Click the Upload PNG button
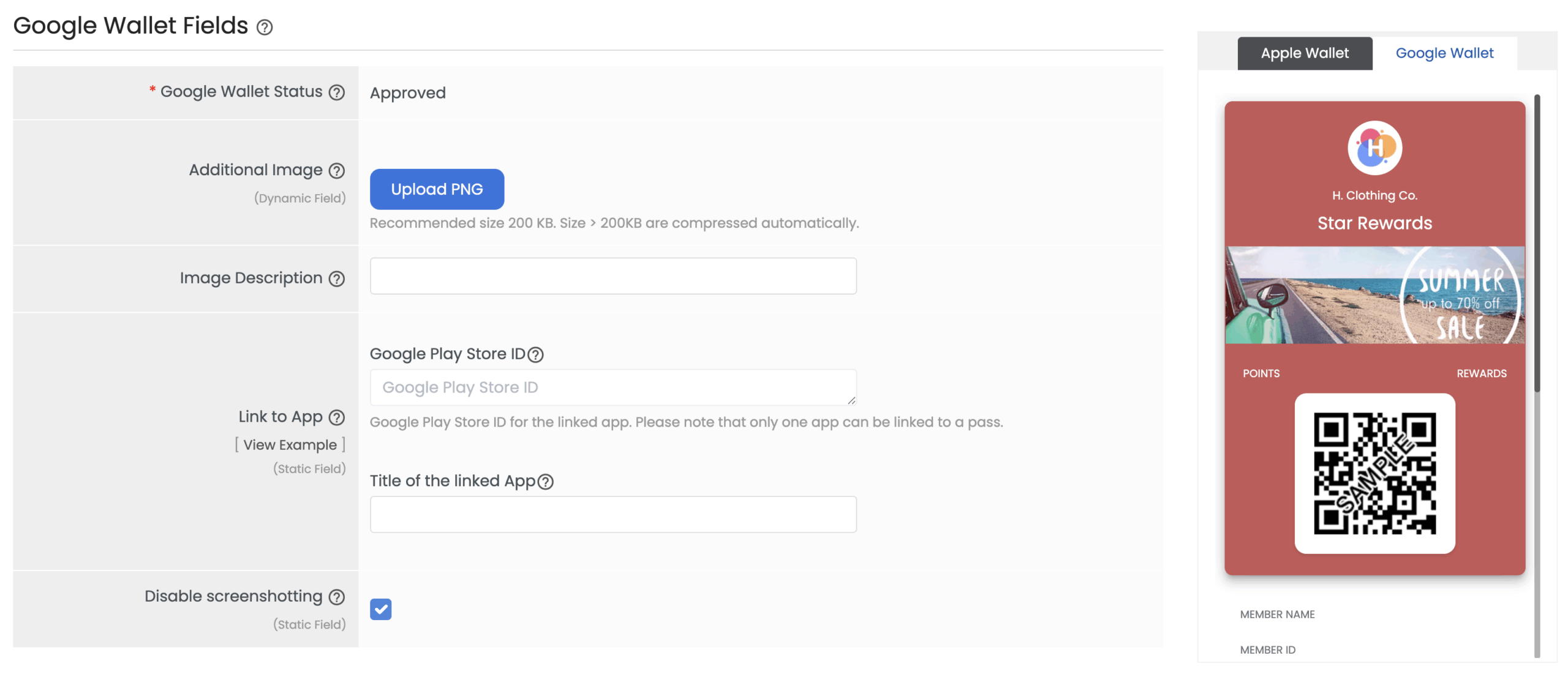This screenshot has height=677, width=1568. tap(437, 189)
